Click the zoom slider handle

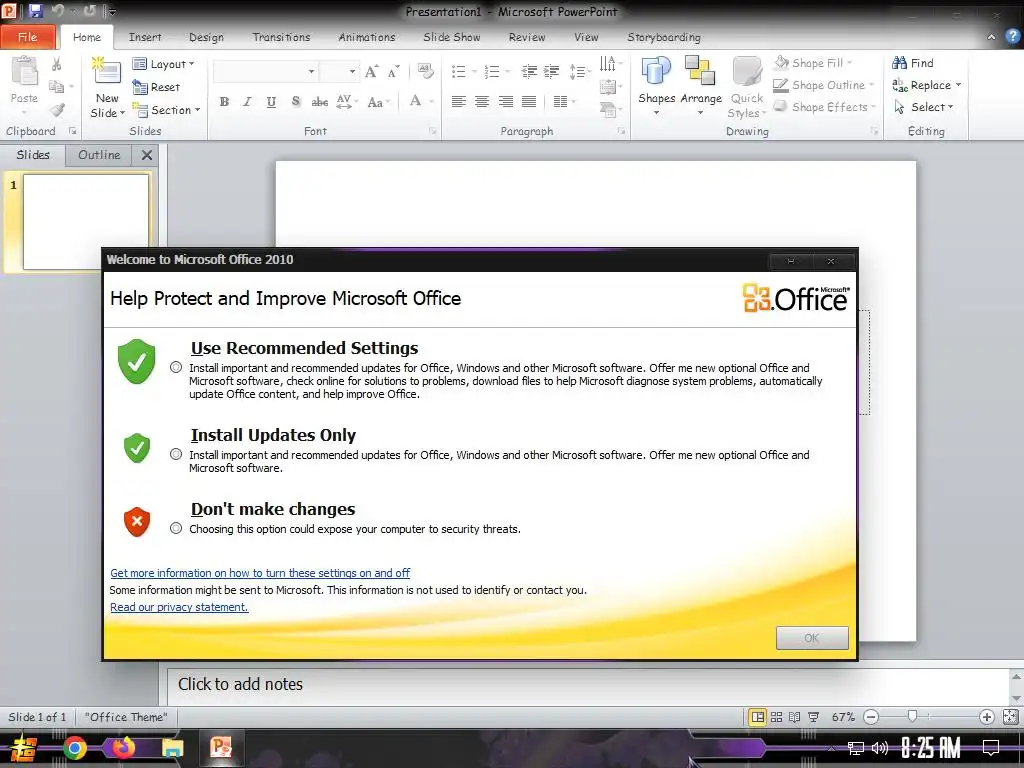point(912,716)
